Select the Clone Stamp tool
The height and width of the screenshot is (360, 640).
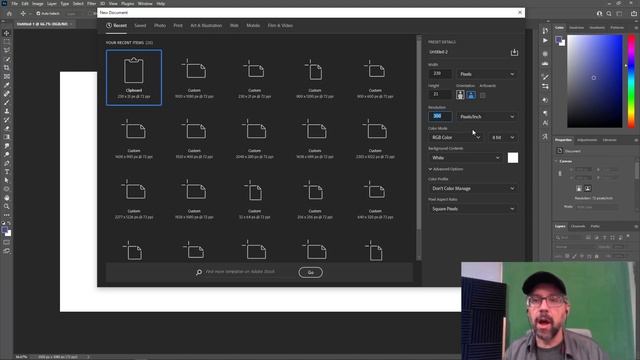click(x=7, y=111)
